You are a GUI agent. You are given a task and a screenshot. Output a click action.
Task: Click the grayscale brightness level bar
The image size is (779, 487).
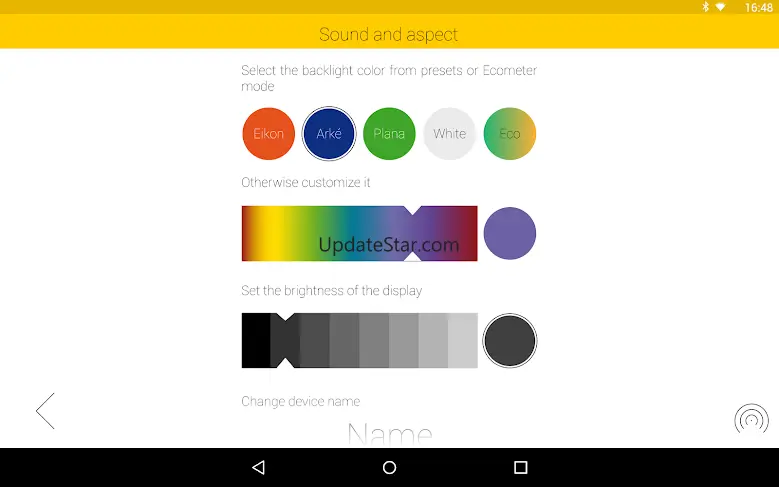[x=360, y=340]
